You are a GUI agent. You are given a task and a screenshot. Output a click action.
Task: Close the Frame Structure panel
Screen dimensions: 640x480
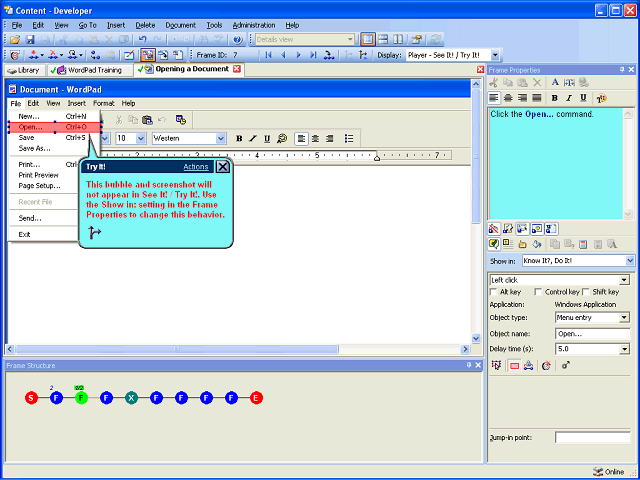pyautogui.click(x=478, y=365)
